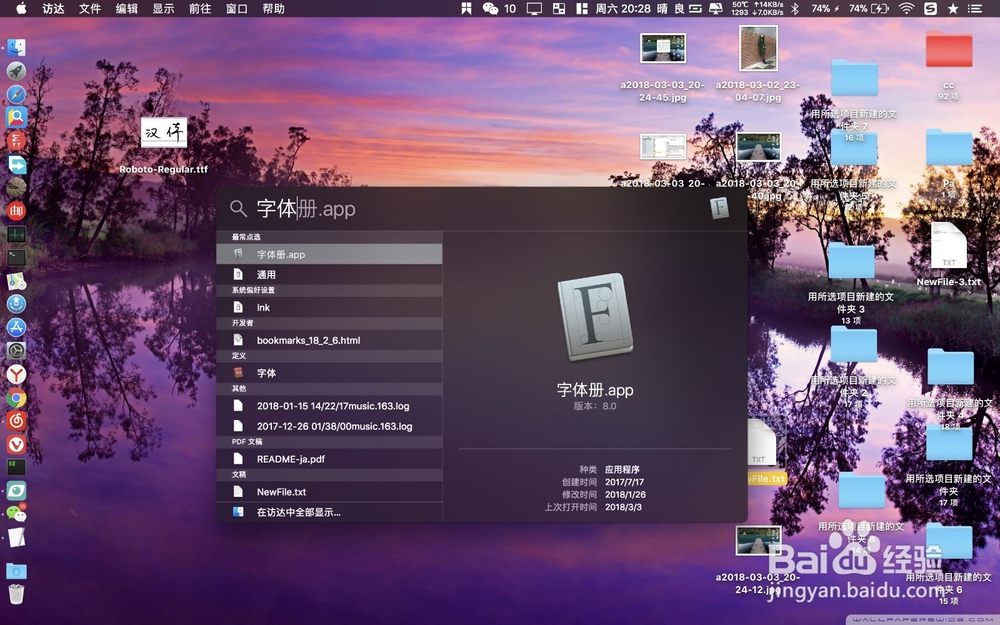The height and width of the screenshot is (625, 1000).
Task: Open Finder from the Dock
Action: tap(17, 46)
